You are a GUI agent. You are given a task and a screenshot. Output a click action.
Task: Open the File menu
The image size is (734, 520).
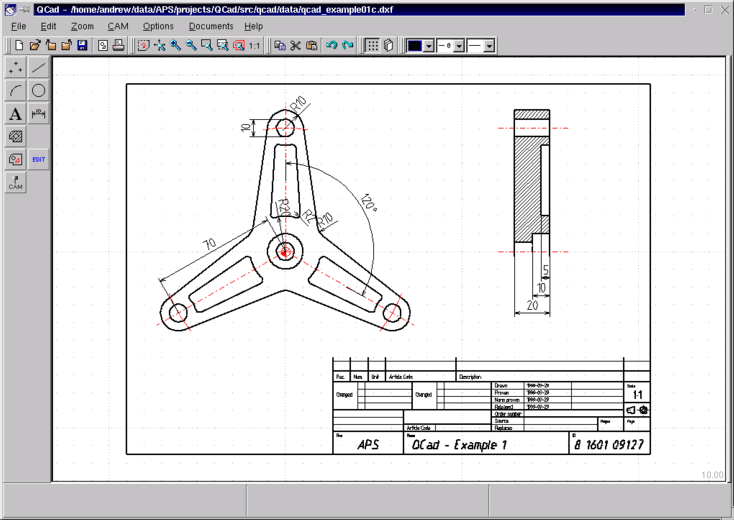click(19, 26)
